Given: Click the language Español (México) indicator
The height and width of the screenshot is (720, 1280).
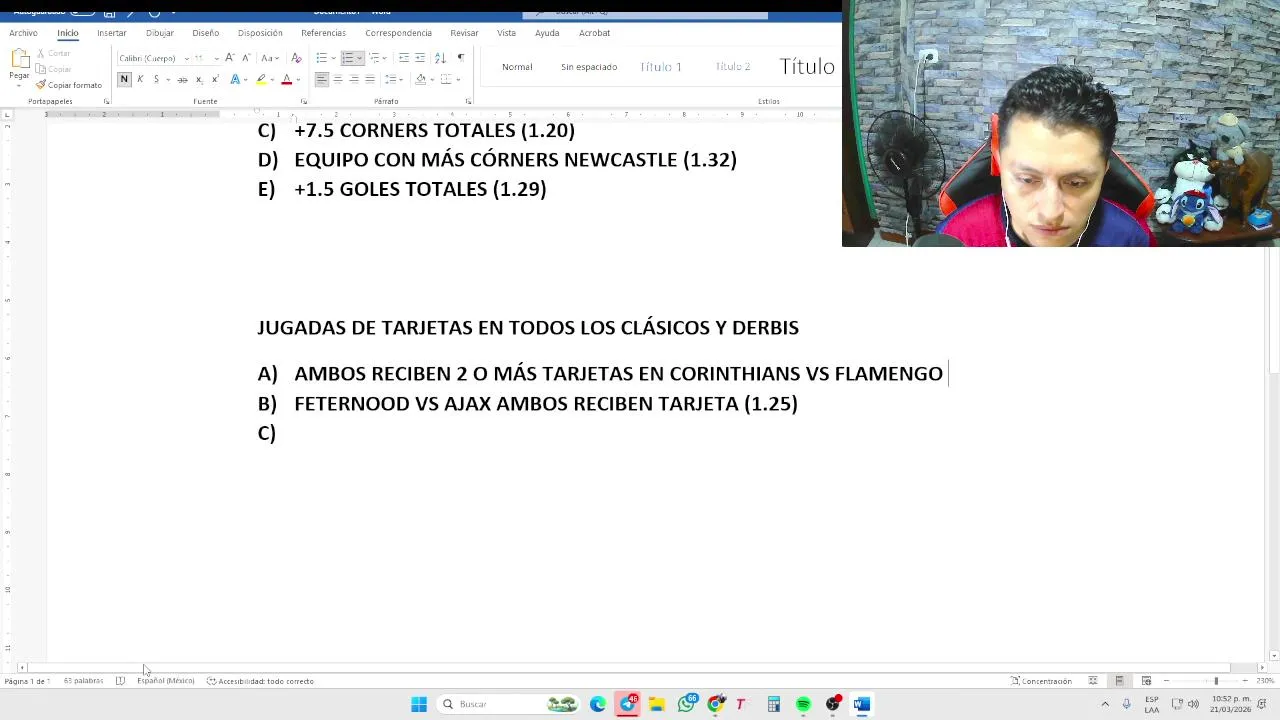Looking at the screenshot, I should (166, 681).
